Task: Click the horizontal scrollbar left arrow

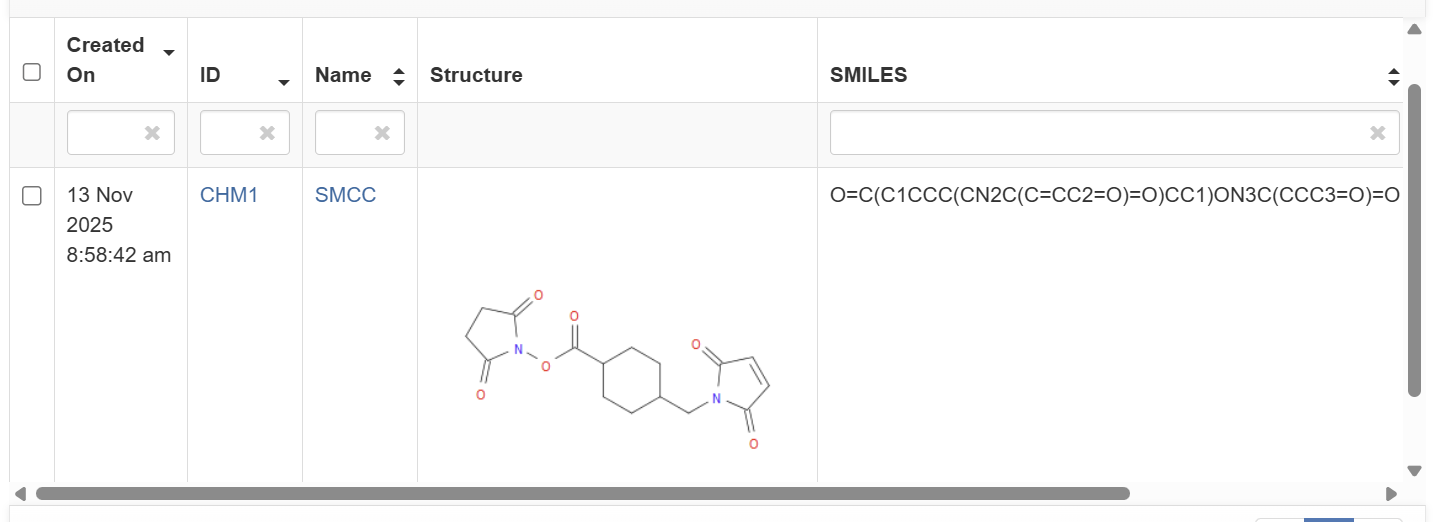Action: 19,494
